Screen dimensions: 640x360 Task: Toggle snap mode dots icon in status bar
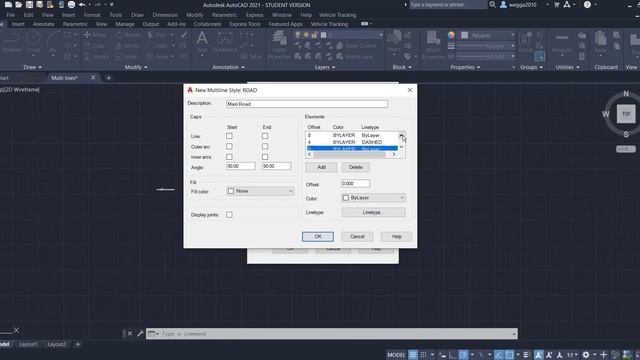(x=424, y=355)
